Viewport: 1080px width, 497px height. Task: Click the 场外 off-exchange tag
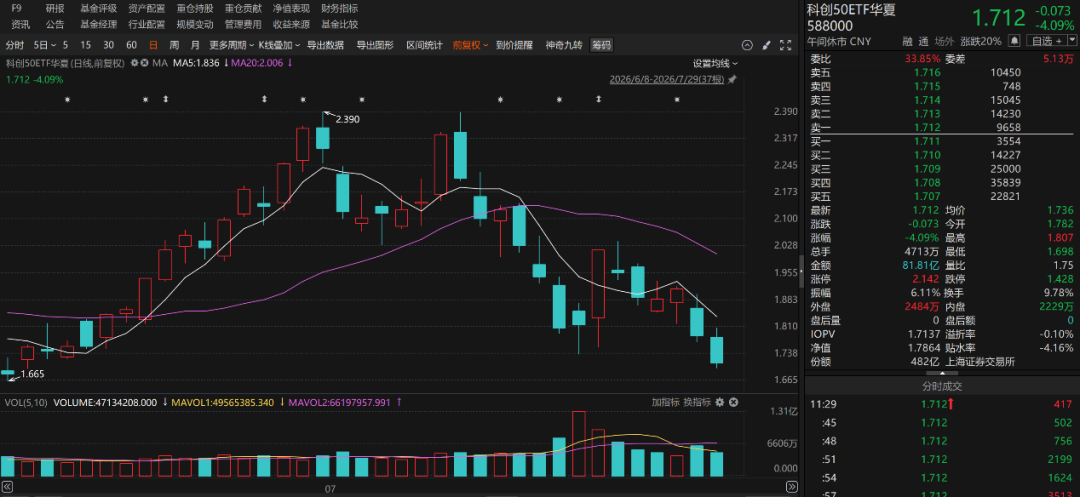click(945, 41)
